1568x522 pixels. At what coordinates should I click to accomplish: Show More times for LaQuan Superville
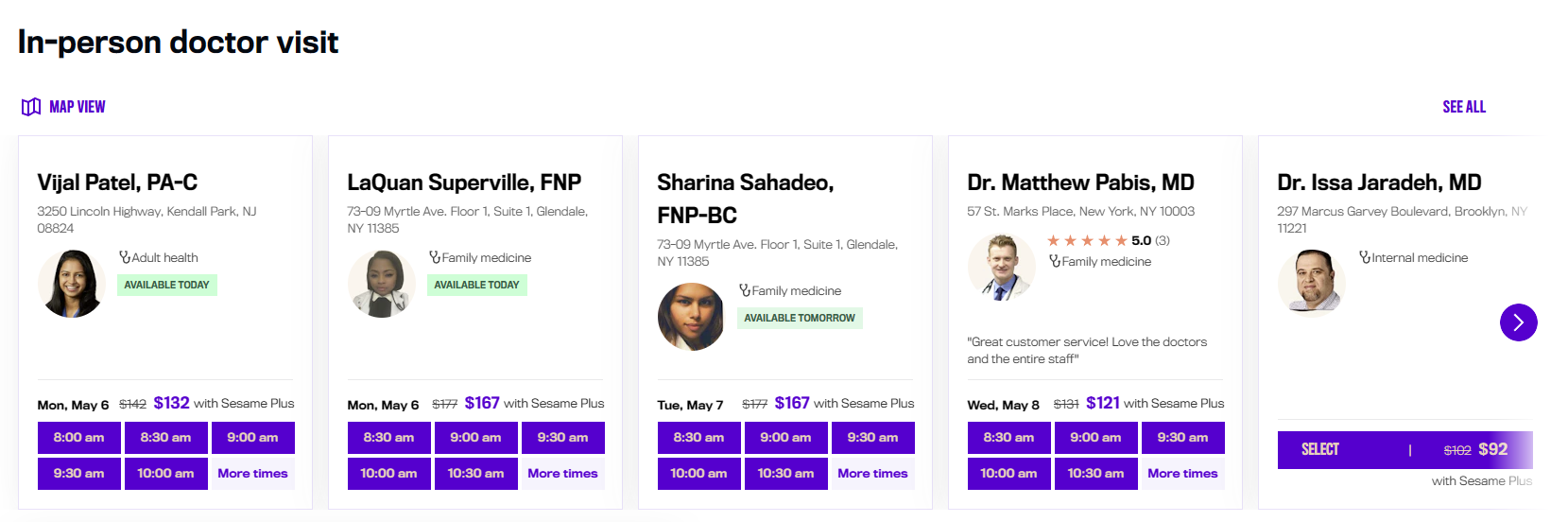[x=562, y=474]
